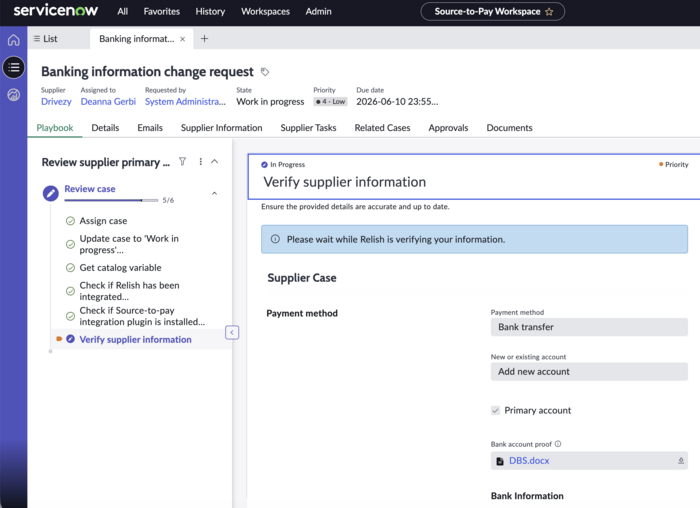
Task: Open the All menu
Action: [123, 12]
